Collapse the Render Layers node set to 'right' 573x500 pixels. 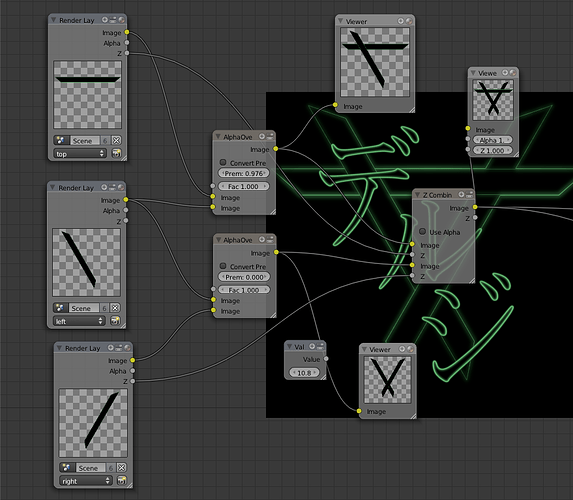coord(59,348)
